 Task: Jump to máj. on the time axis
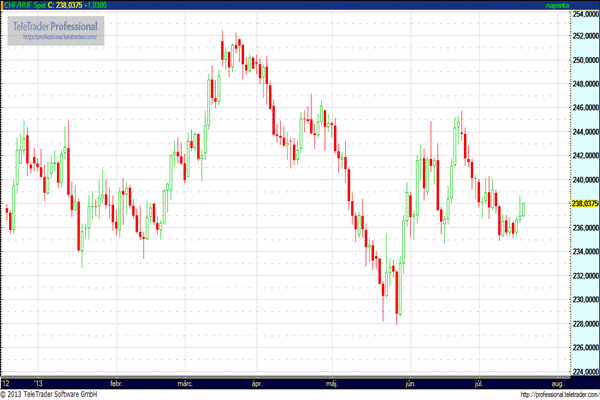[333, 383]
